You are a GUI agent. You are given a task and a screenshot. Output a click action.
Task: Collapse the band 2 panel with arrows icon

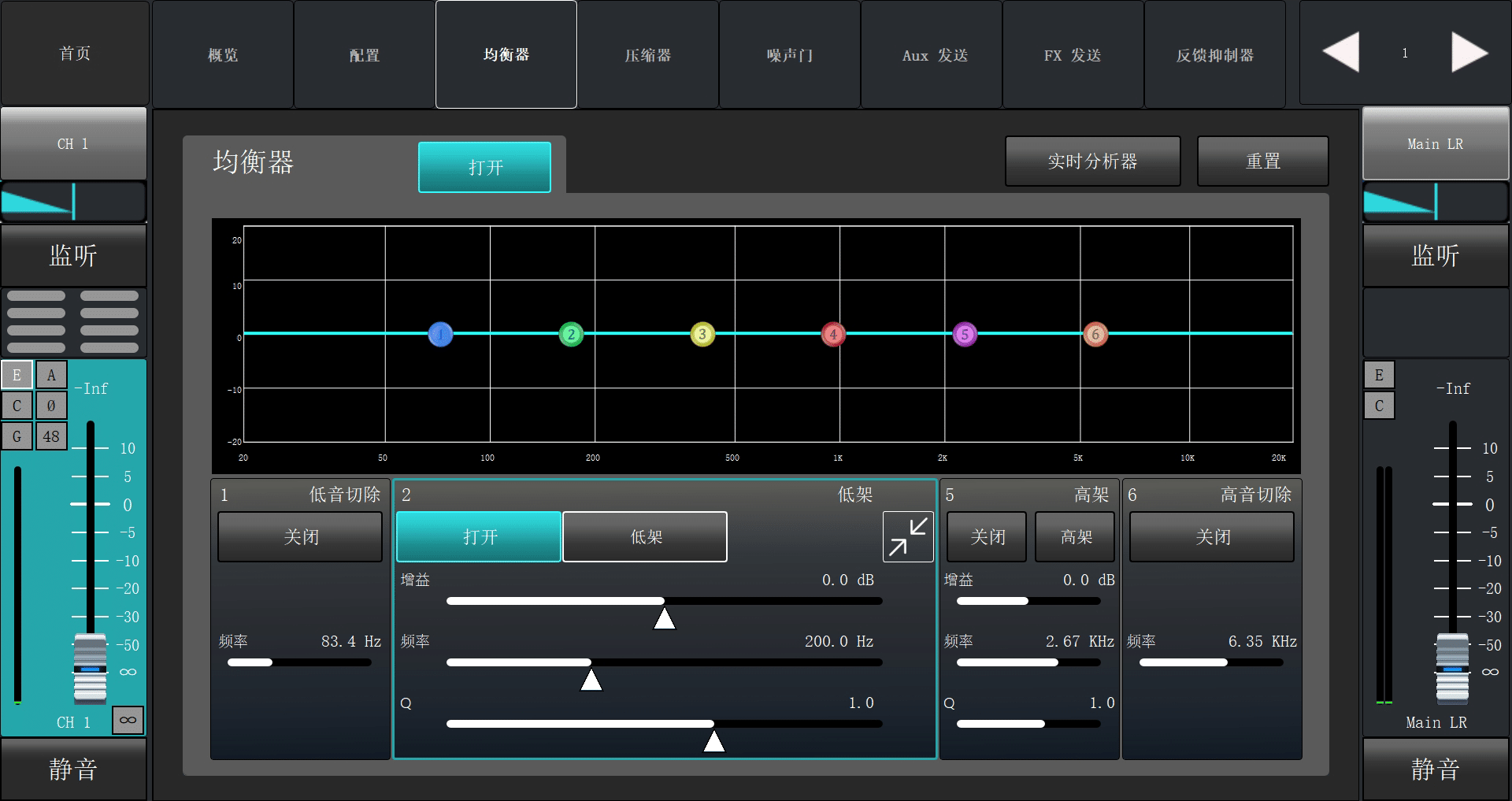click(907, 536)
